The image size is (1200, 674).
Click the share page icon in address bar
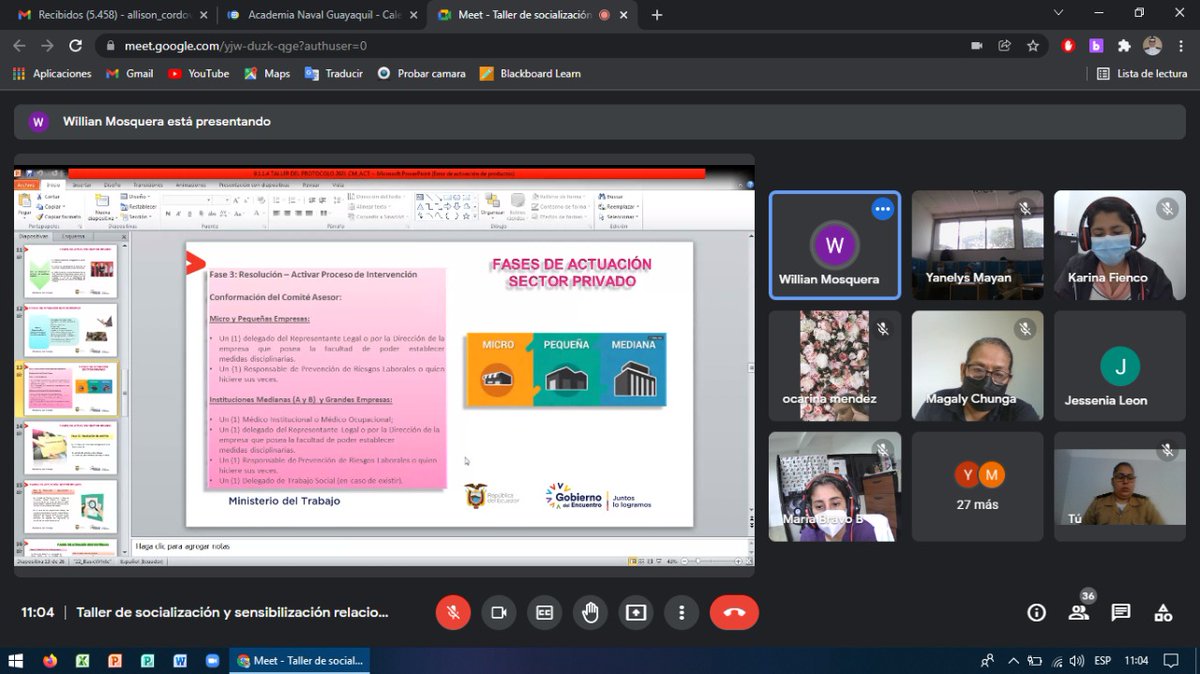pyautogui.click(x=1005, y=46)
